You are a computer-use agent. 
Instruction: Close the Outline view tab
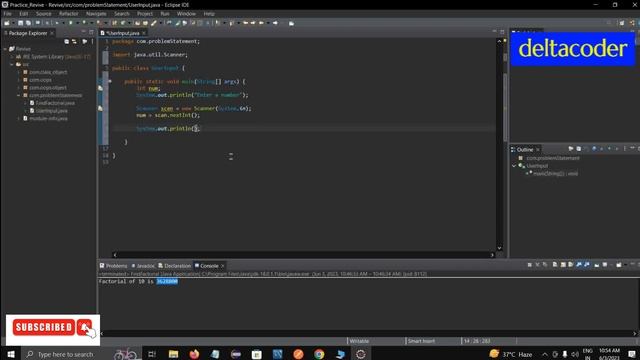(x=538, y=149)
